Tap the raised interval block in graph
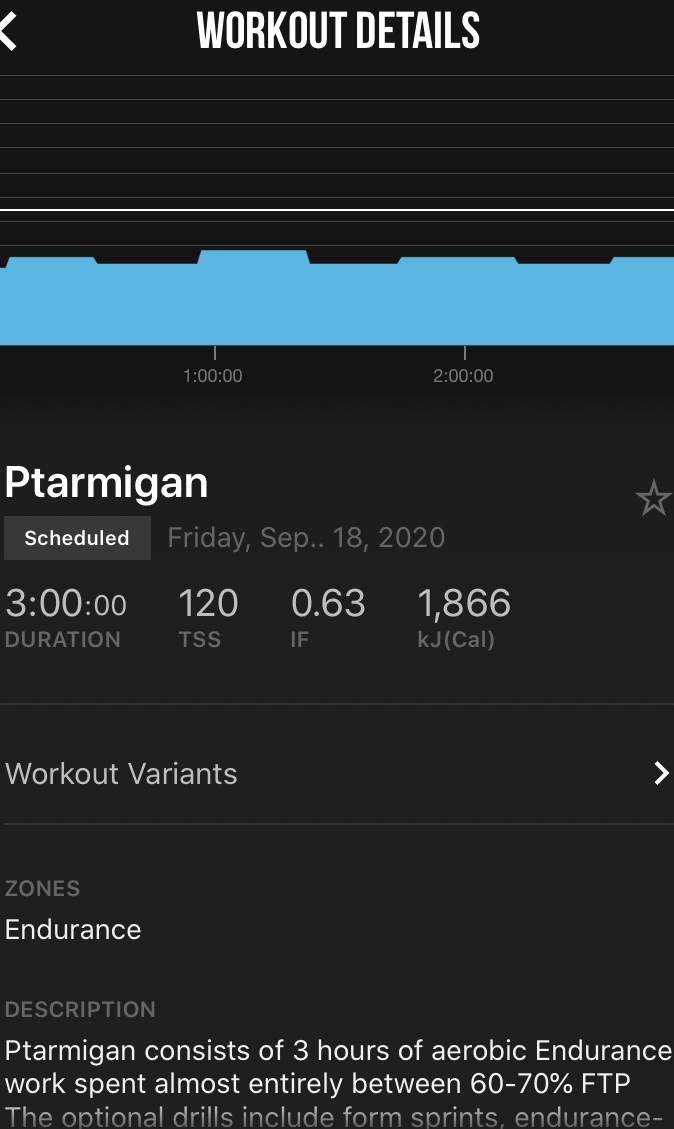 [x=254, y=262]
